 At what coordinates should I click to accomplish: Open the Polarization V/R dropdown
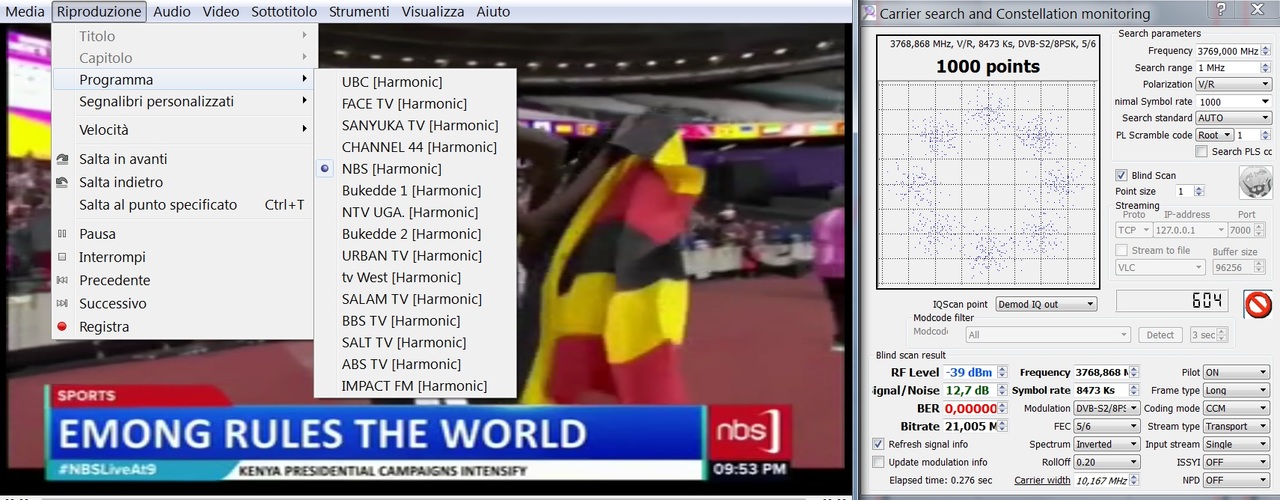click(x=1233, y=85)
